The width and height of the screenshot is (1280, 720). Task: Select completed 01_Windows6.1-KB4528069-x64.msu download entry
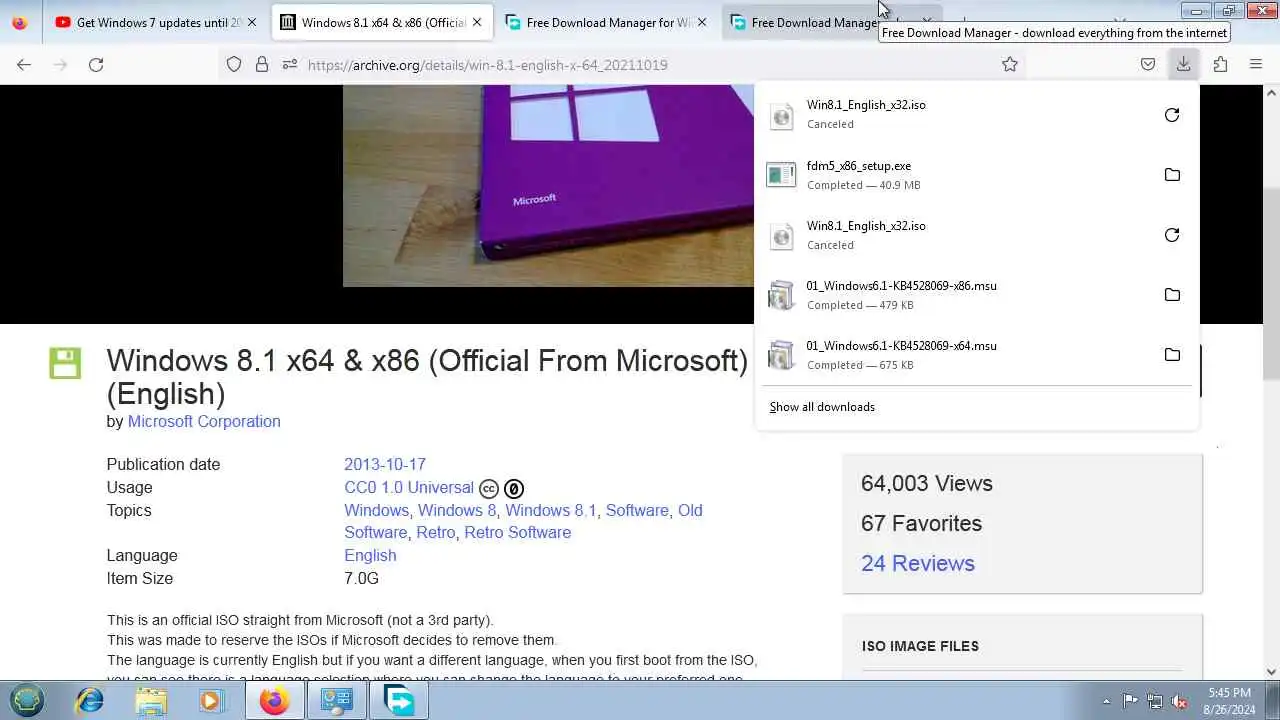point(975,355)
